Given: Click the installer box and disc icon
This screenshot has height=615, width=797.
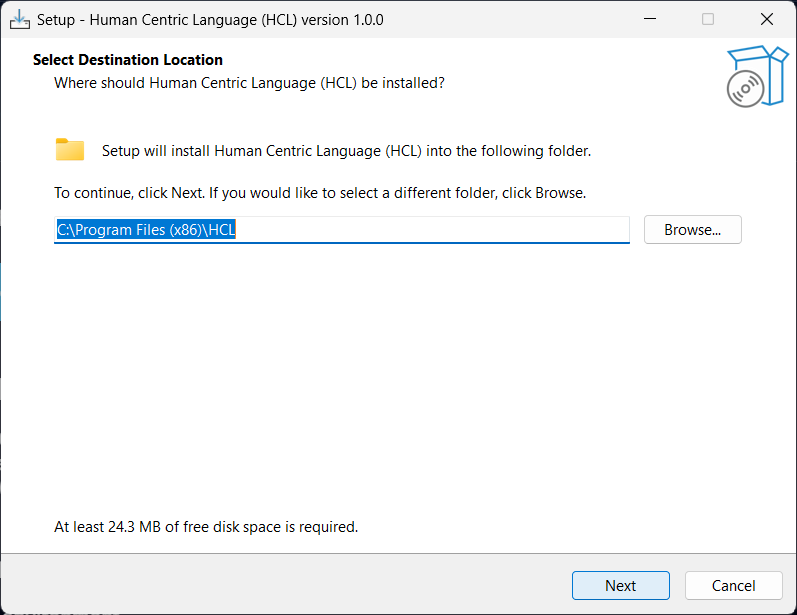Looking at the screenshot, I should [x=757, y=77].
